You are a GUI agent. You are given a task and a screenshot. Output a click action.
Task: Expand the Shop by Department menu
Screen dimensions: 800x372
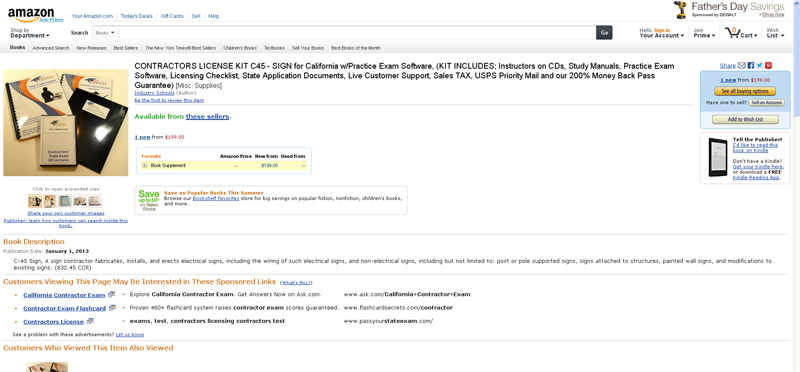click(x=30, y=33)
